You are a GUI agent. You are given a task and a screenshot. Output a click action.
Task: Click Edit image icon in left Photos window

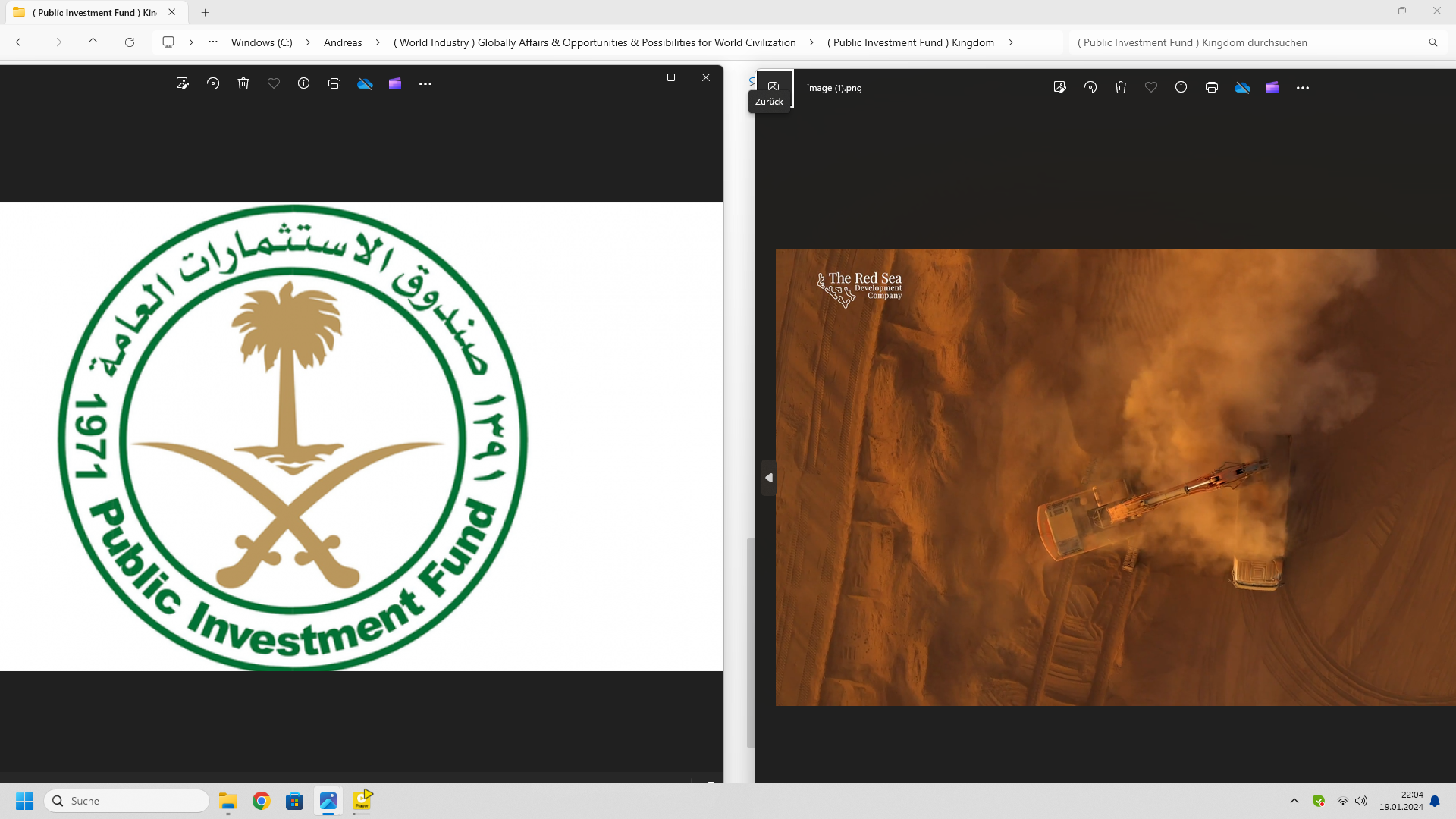click(x=182, y=83)
